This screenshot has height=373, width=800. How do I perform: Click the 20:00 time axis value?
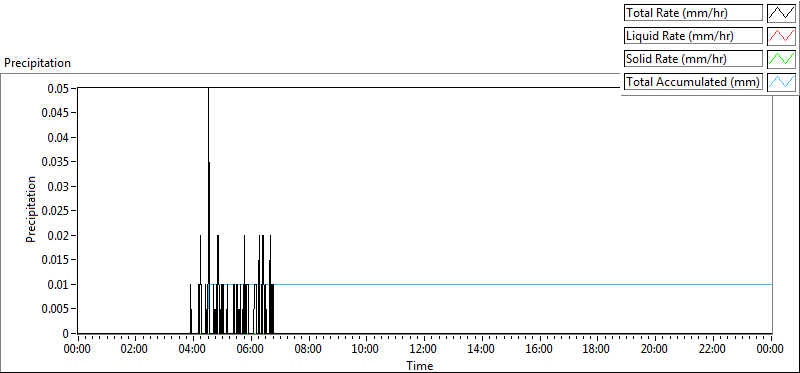(x=655, y=349)
